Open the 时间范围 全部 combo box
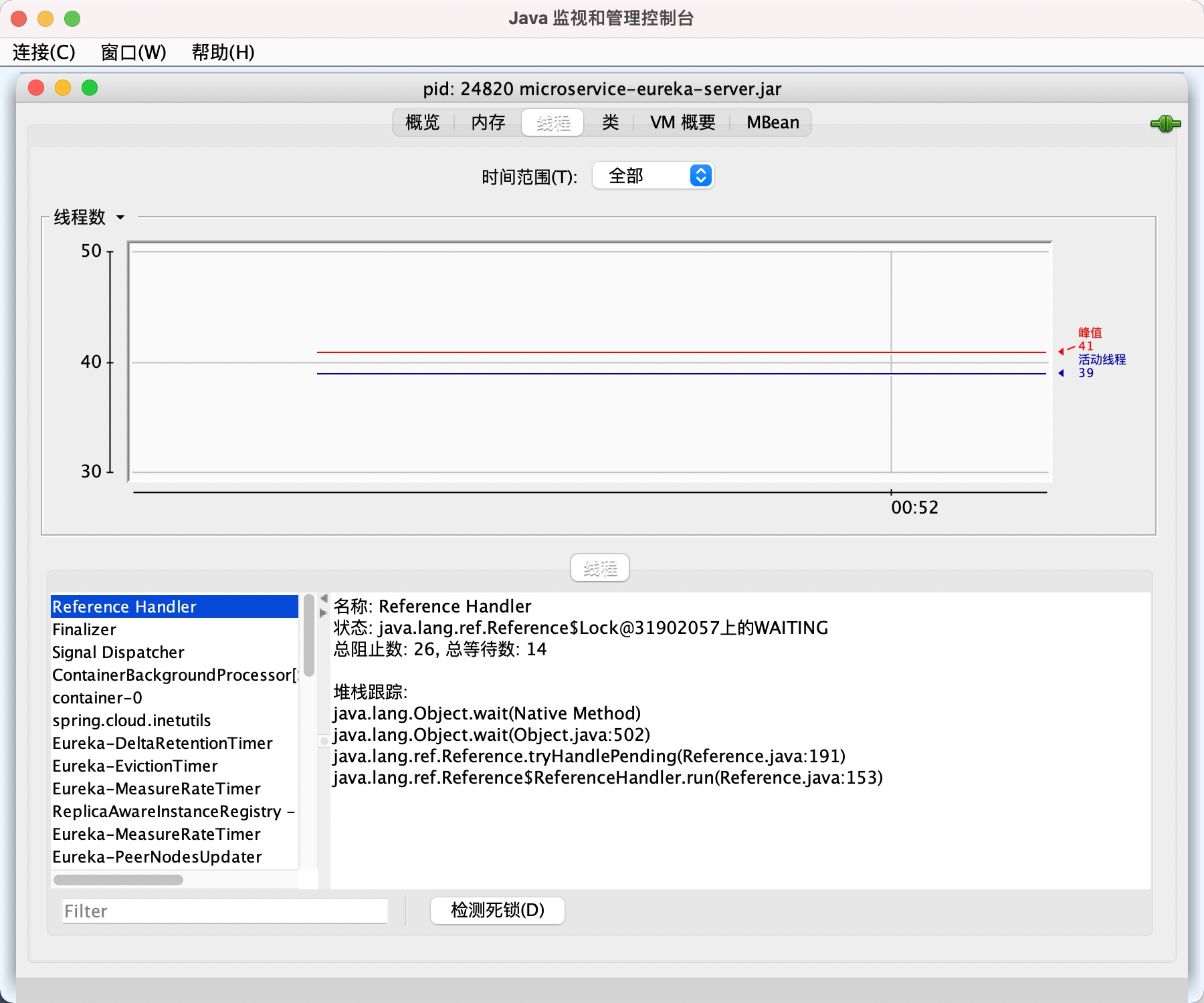 (653, 176)
